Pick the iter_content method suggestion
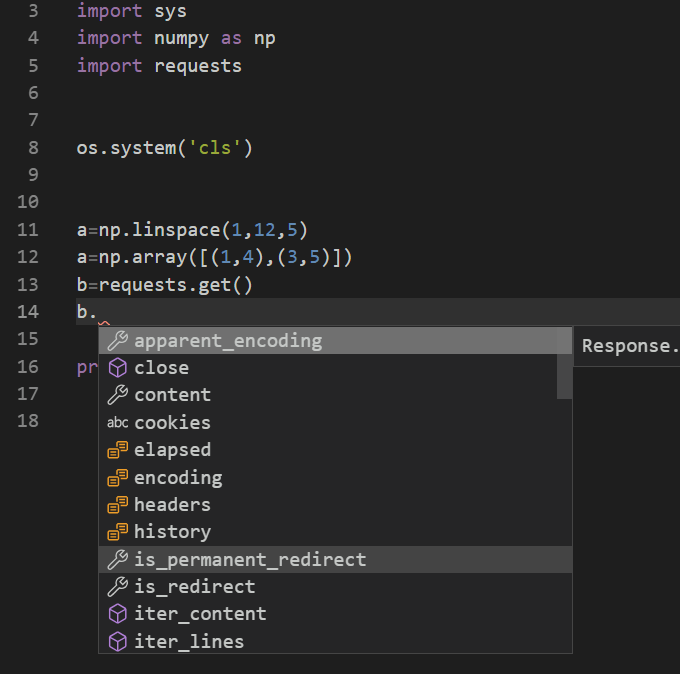 335,614
